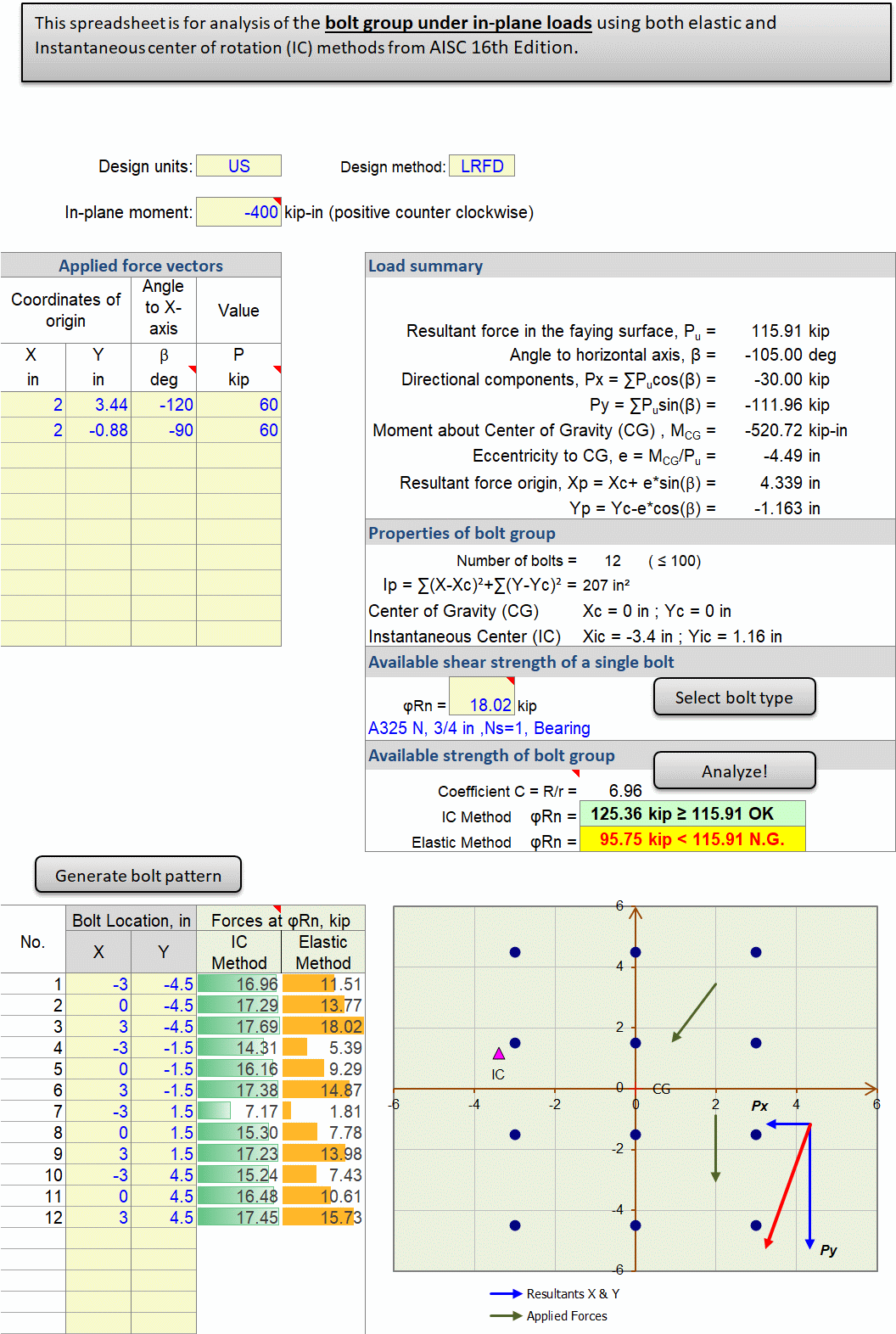Viewport: 896px width, 1334px height.
Task: Click the green Applied Forces legend arrow
Action: (x=506, y=1316)
